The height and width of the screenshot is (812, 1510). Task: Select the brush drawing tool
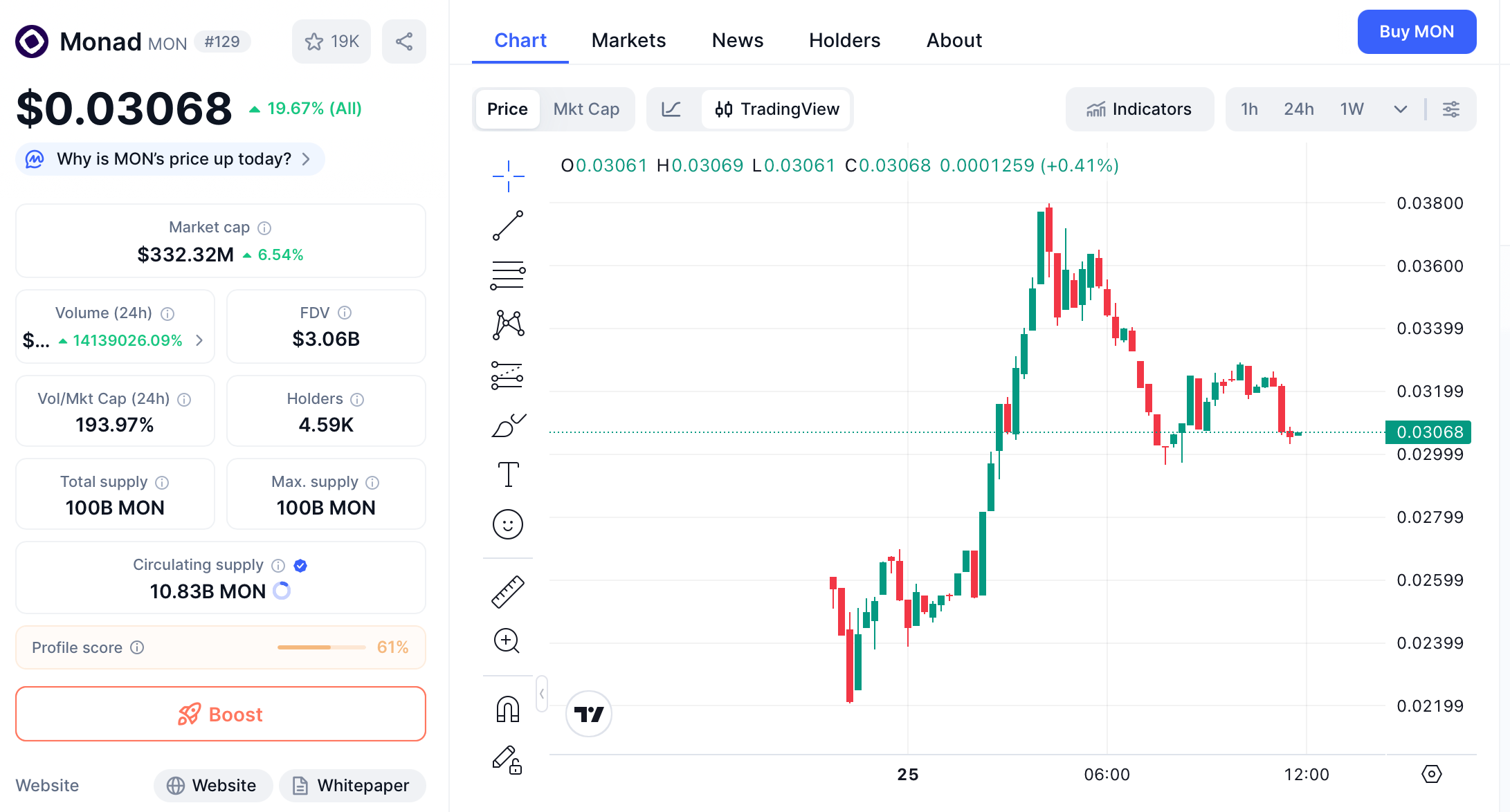tap(508, 425)
